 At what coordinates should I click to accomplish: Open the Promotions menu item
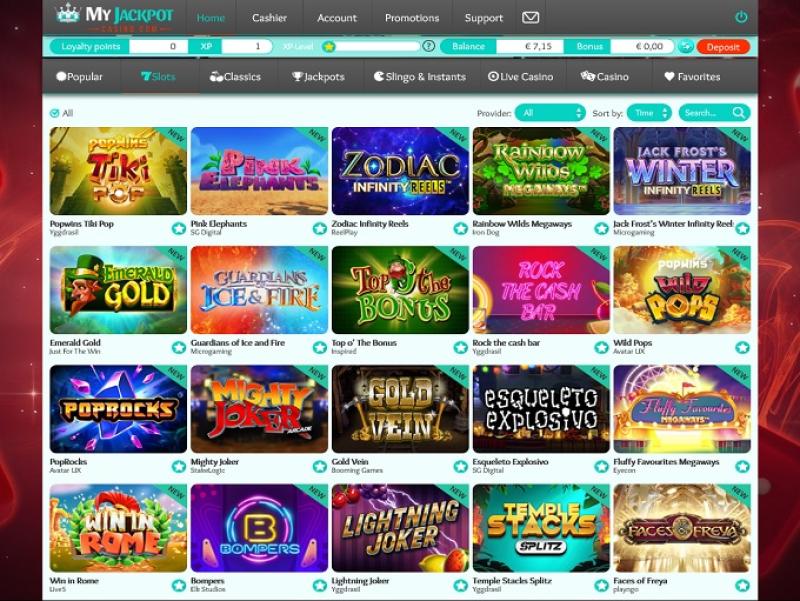coord(412,18)
